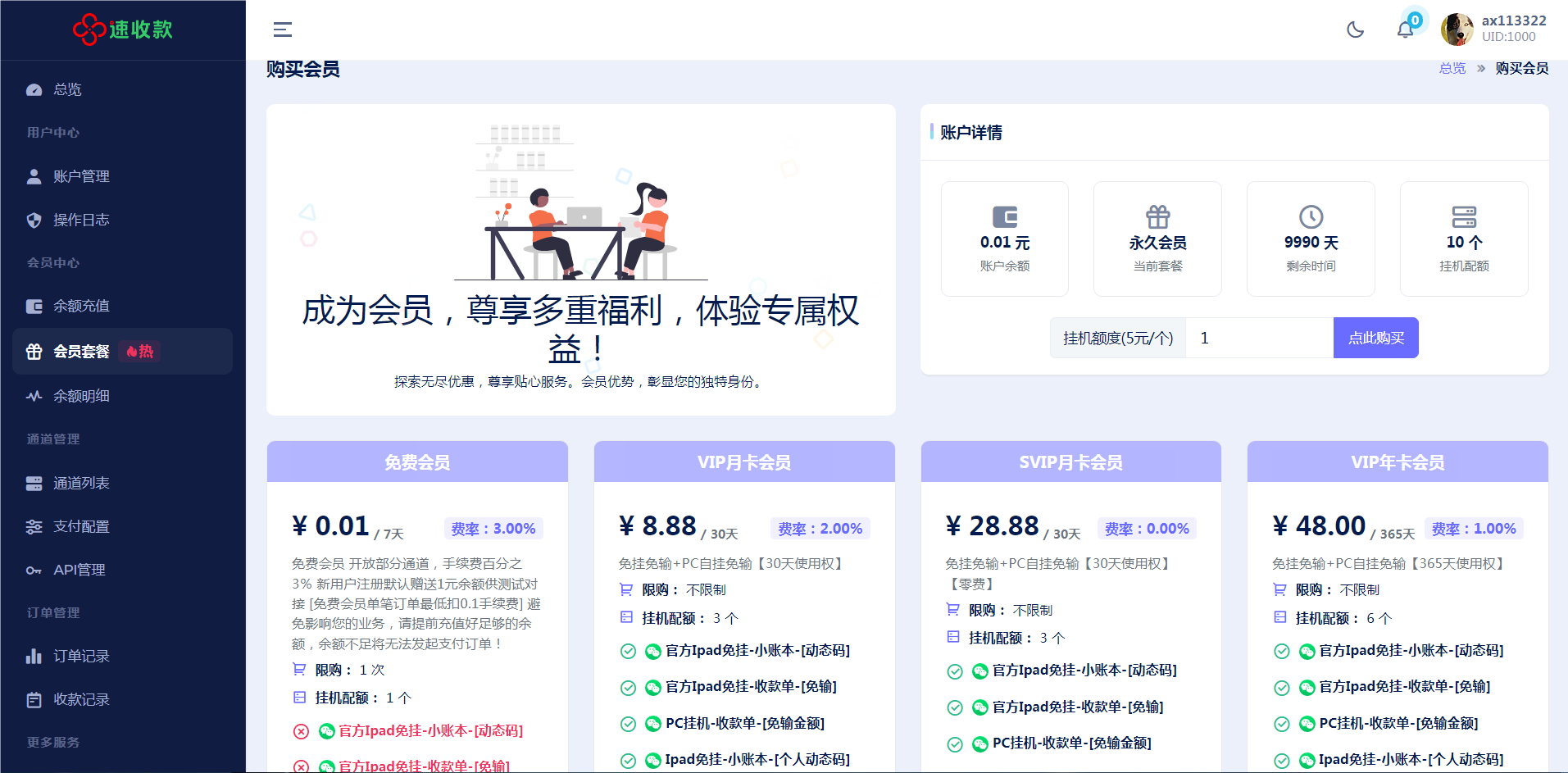Click the 点此购买 button

(x=1375, y=338)
